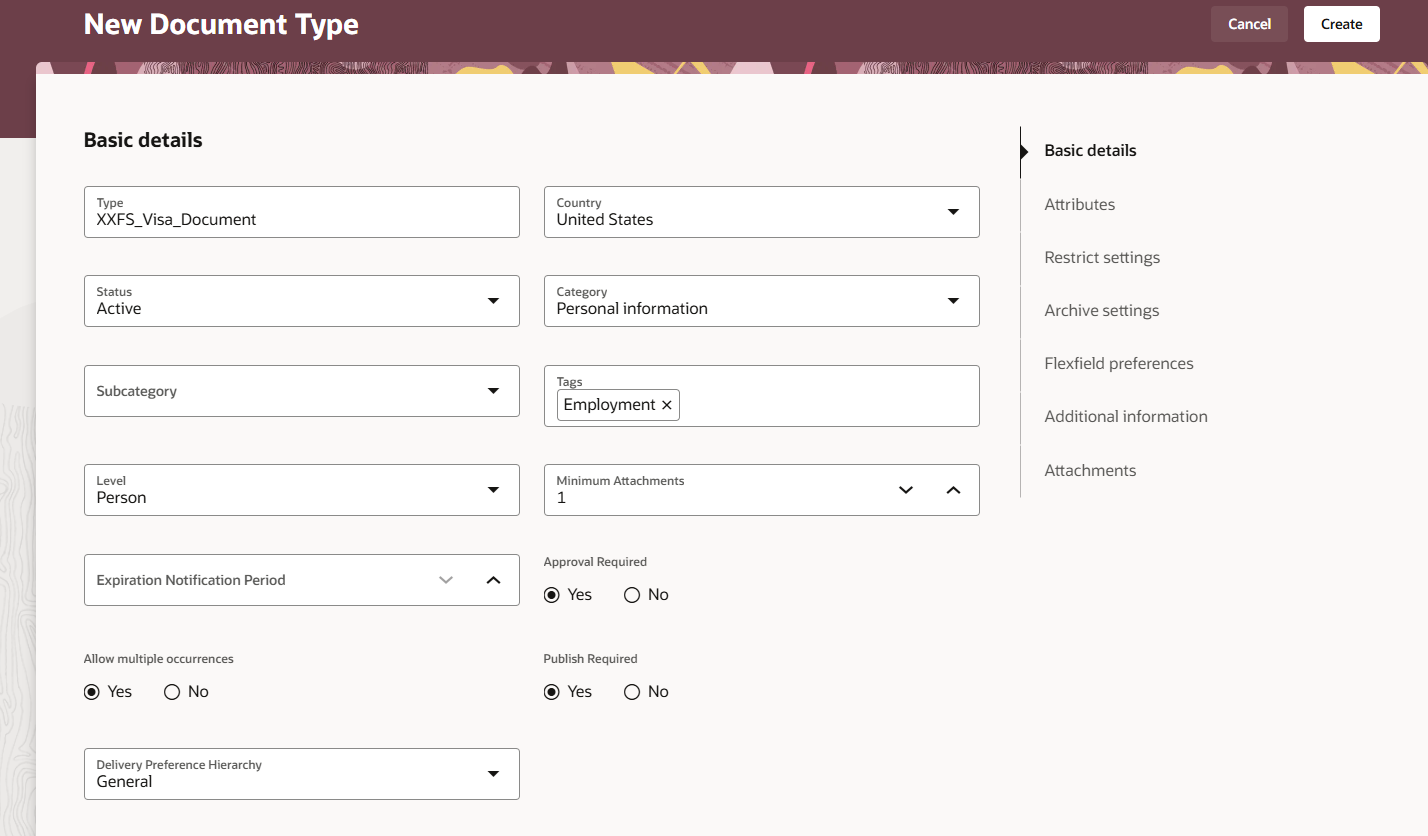The height and width of the screenshot is (836, 1428).
Task: Decrease Minimum Attachments with the down chevron
Action: [906, 490]
